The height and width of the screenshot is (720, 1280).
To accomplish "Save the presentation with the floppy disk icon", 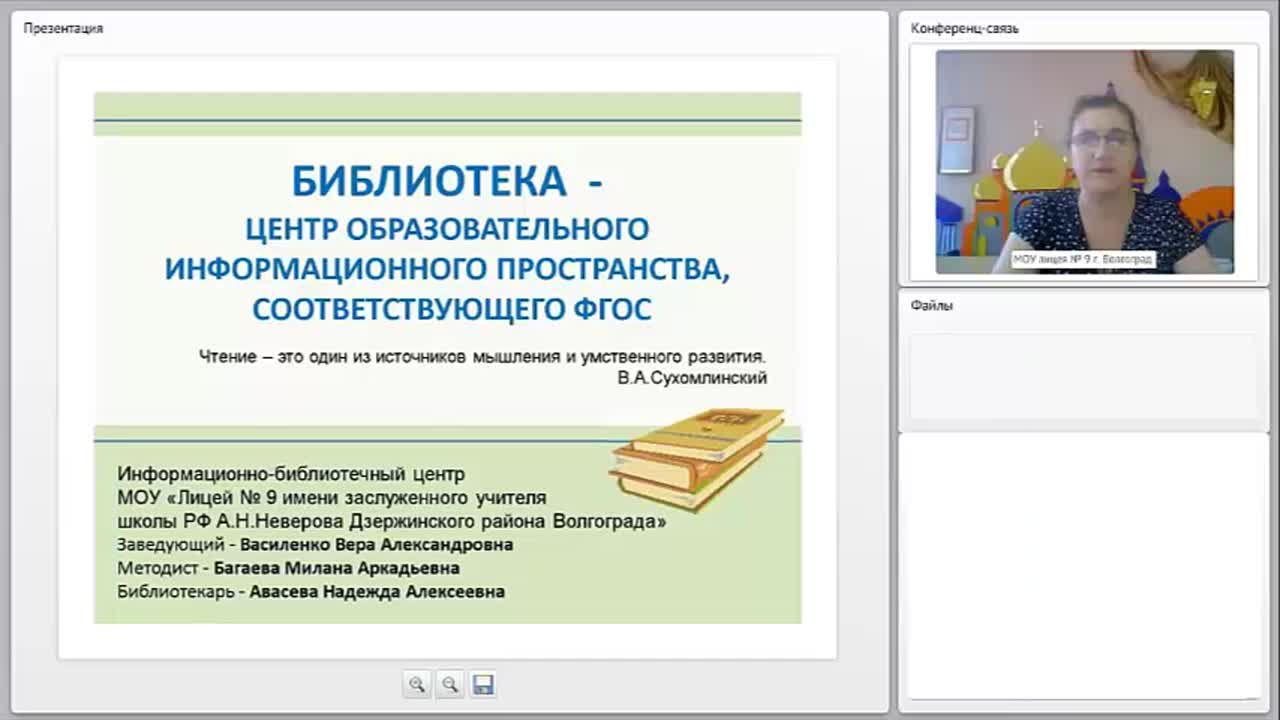I will tap(483, 684).
